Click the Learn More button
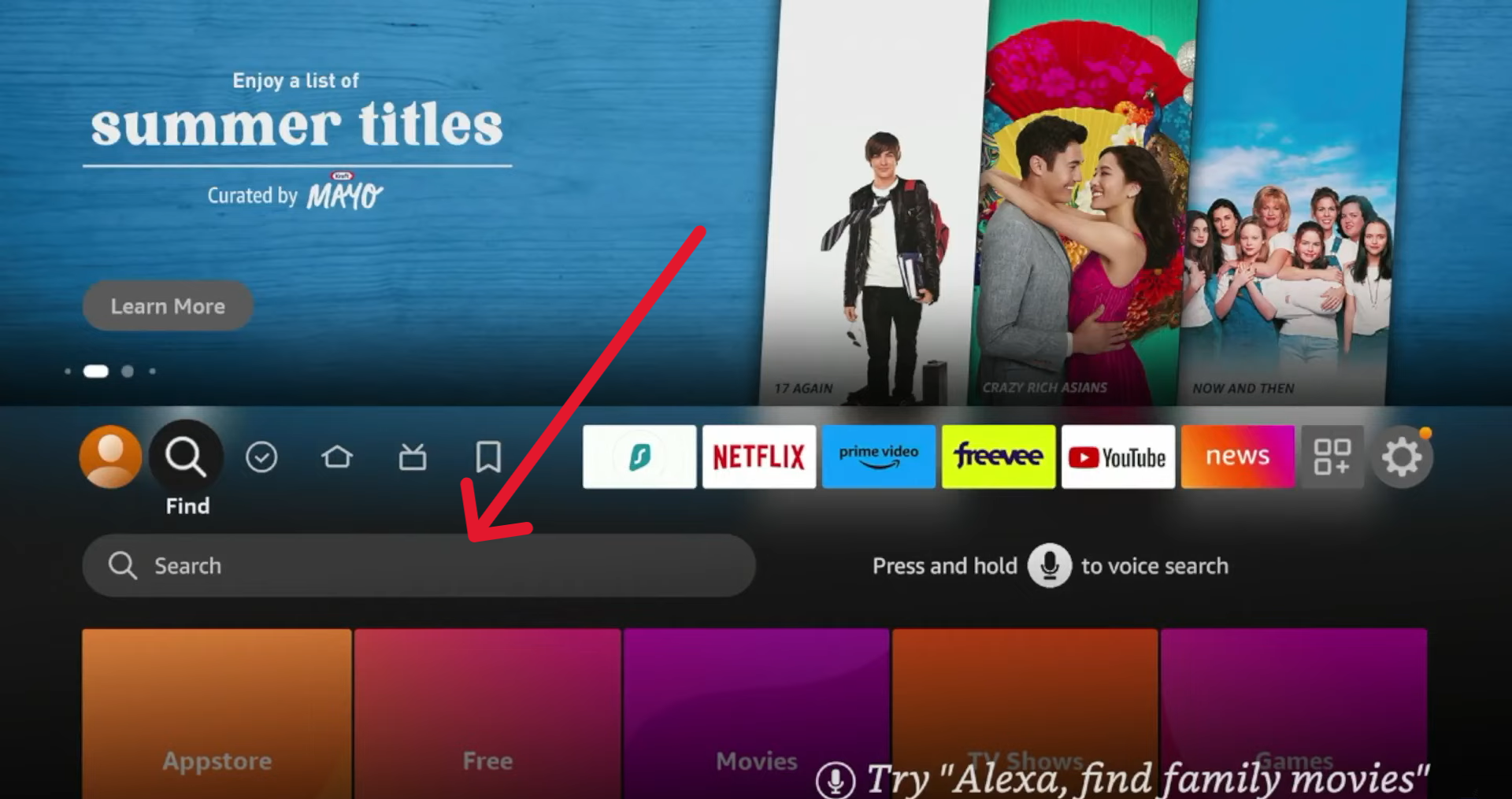The height and width of the screenshot is (799, 1512). point(168,305)
